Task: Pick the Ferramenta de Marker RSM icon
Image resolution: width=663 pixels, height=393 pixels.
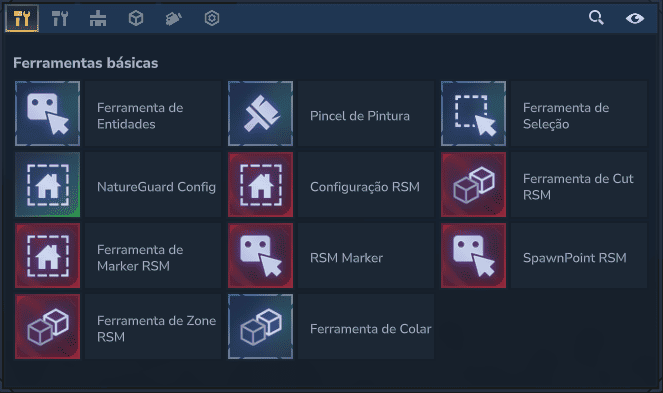Action: pos(47,256)
